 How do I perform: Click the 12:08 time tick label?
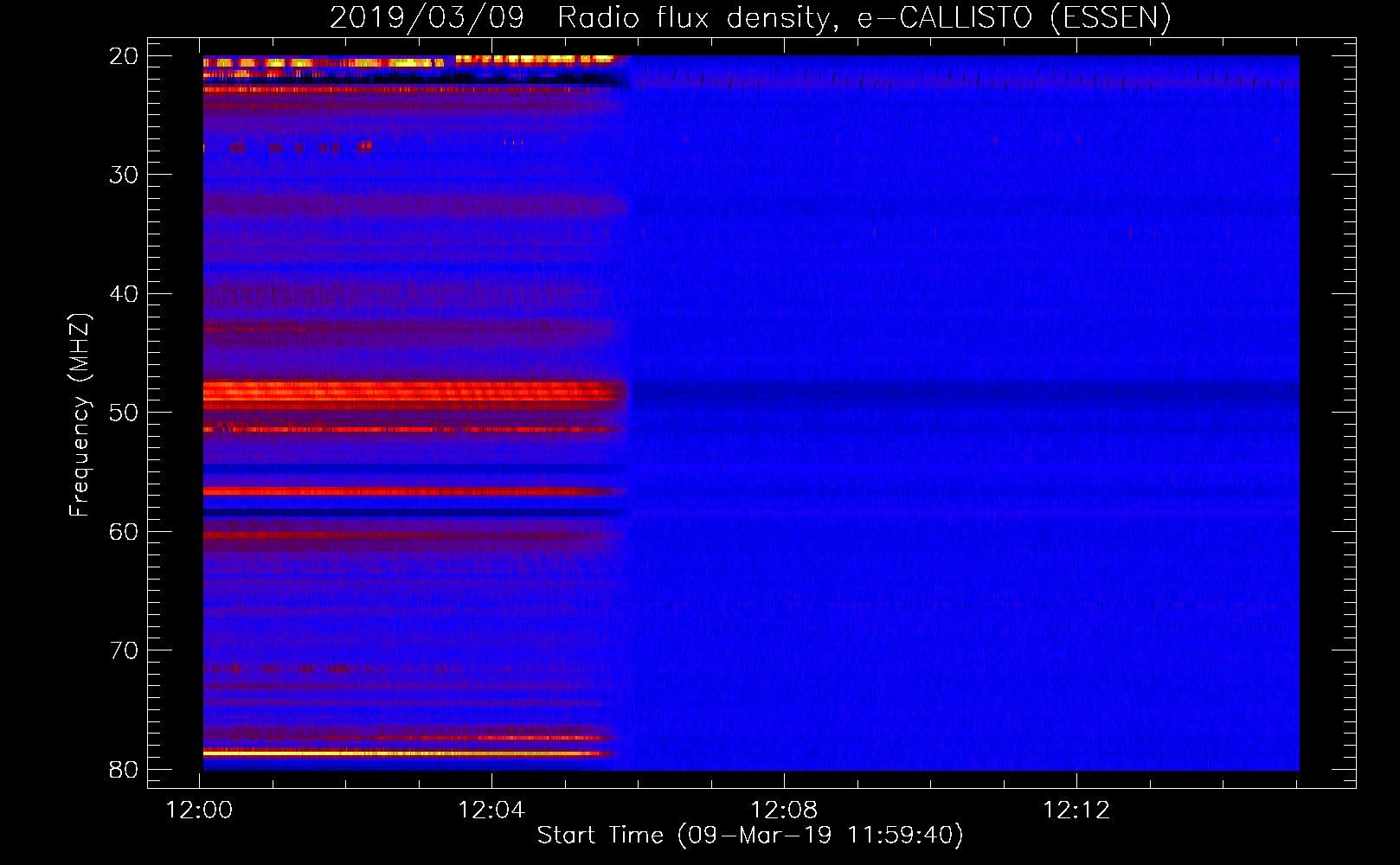784,811
